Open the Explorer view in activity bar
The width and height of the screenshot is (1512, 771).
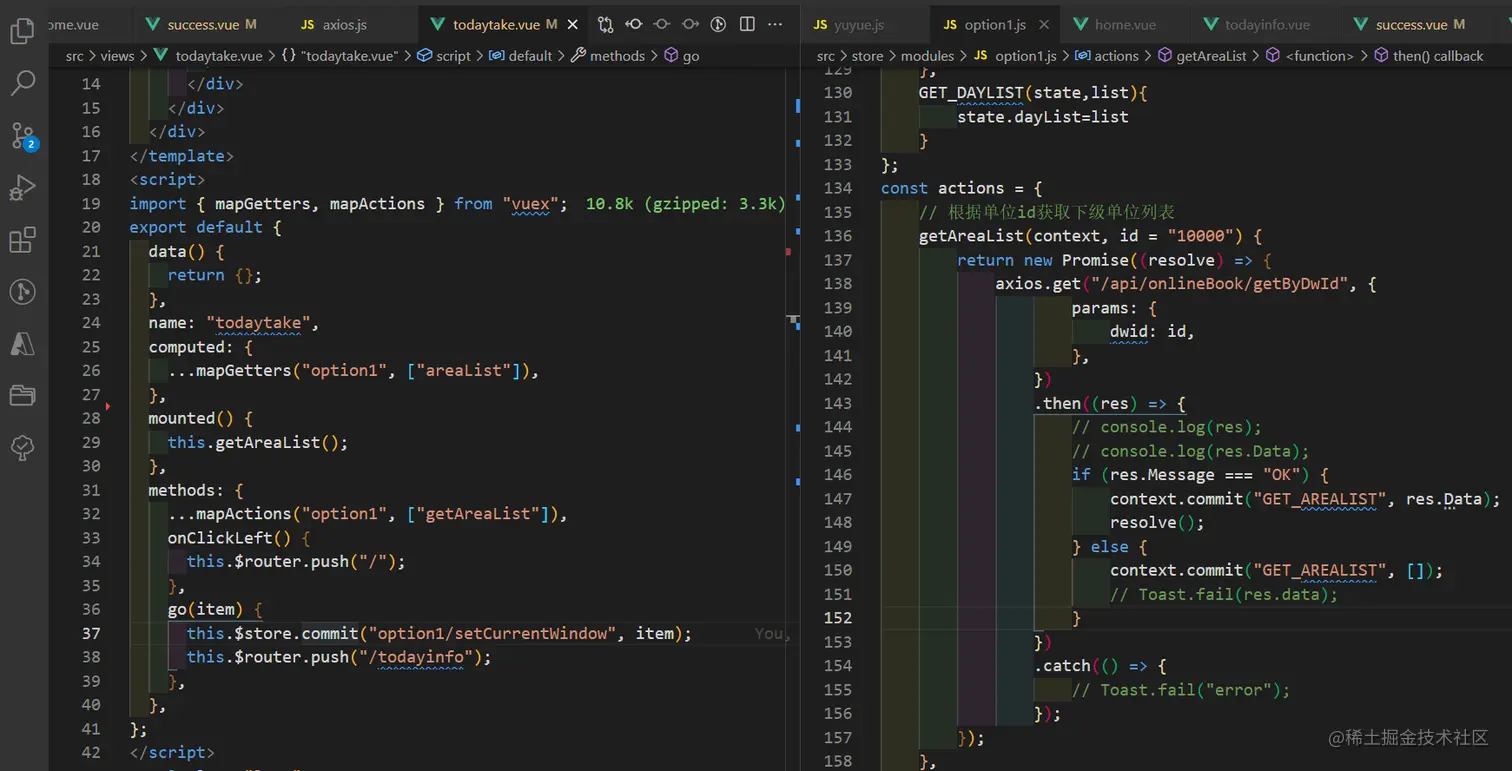(22, 31)
